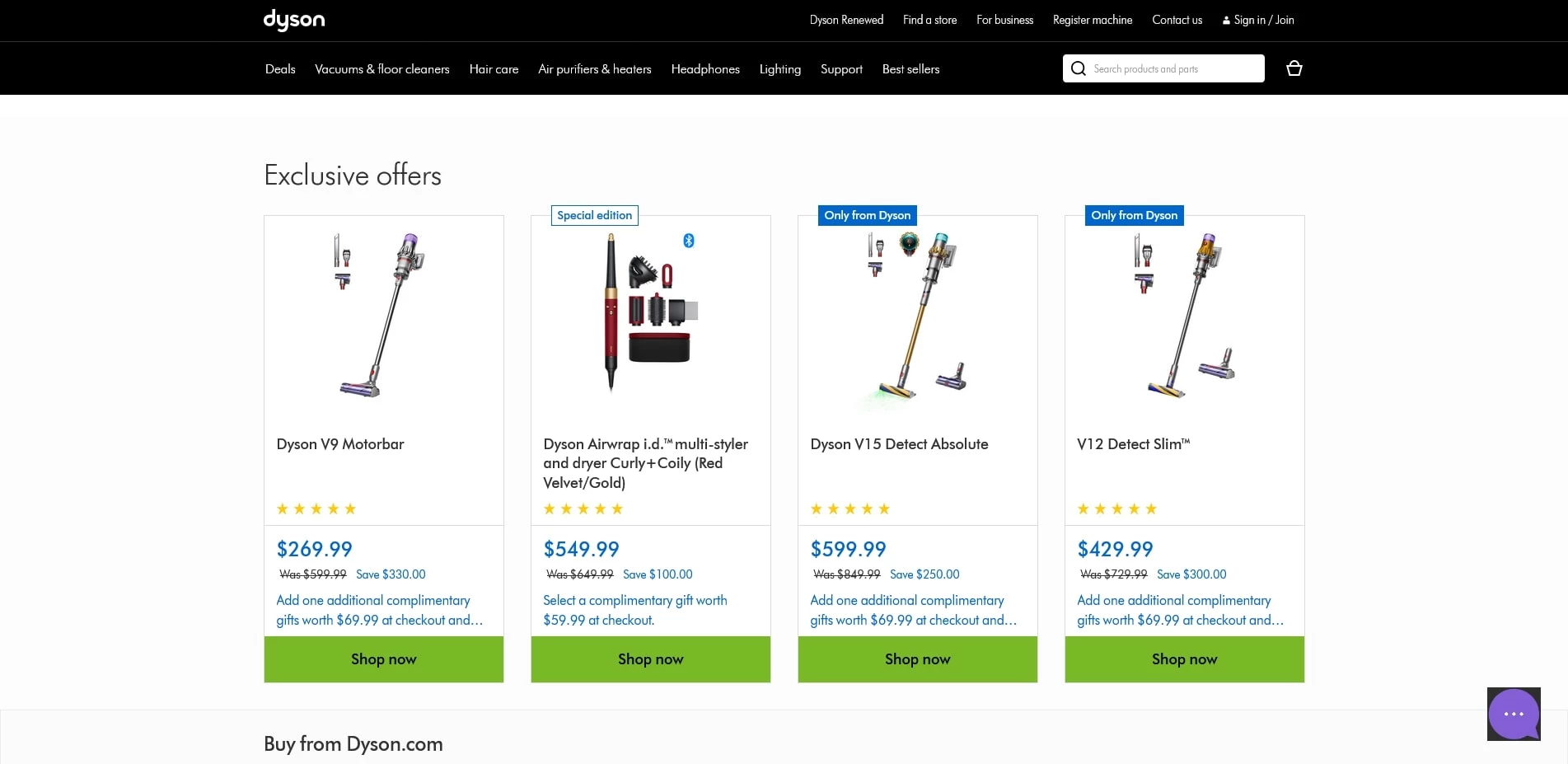This screenshot has width=1568, height=764.
Task: Click the Sign in person icon
Action: (x=1226, y=21)
